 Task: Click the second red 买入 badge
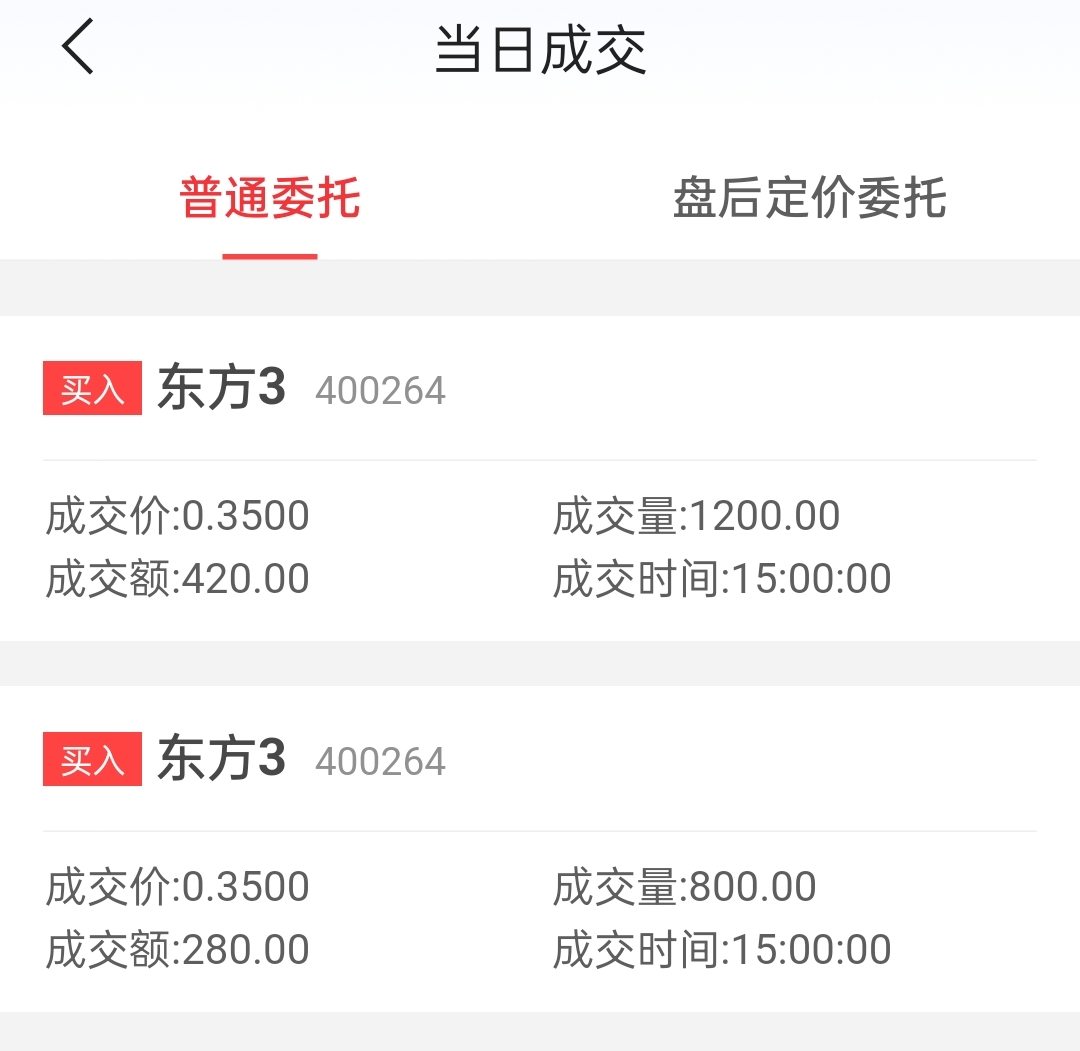(92, 759)
